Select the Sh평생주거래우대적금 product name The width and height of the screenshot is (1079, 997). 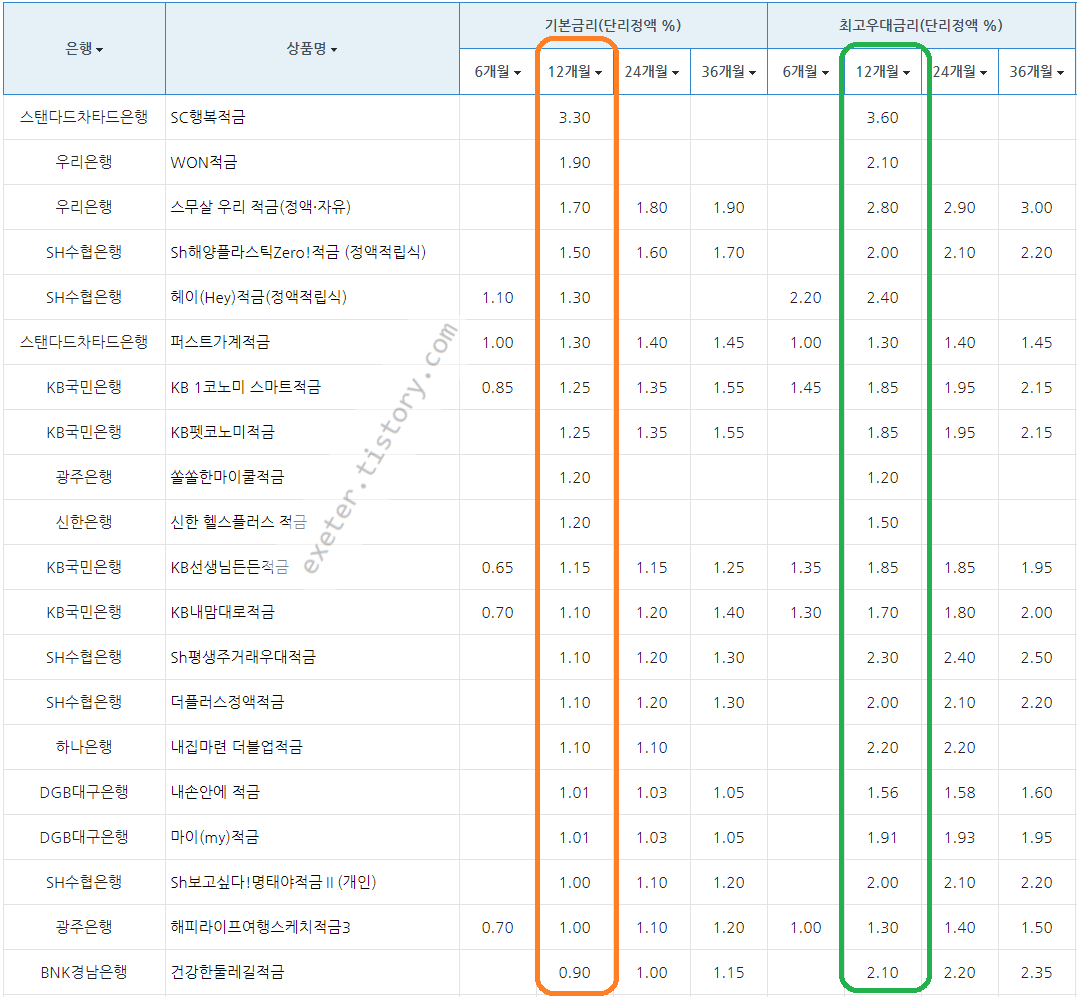pos(243,657)
